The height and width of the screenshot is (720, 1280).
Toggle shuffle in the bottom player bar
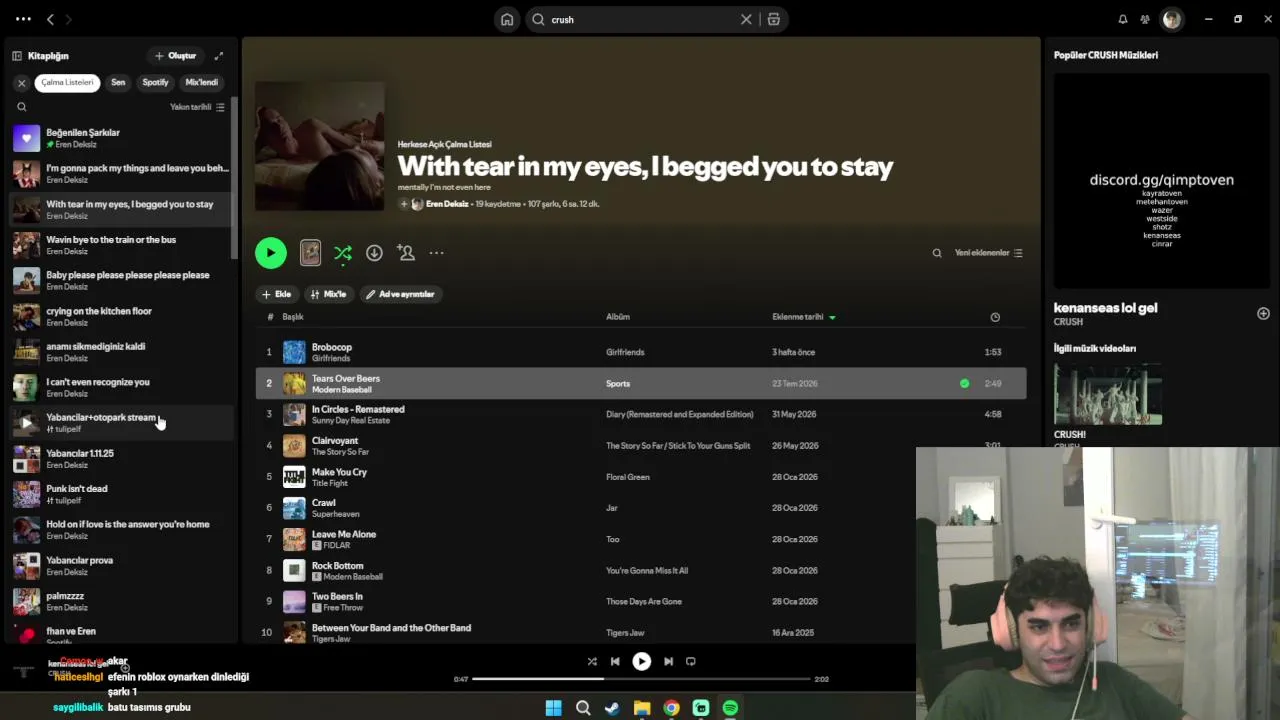[592, 661]
